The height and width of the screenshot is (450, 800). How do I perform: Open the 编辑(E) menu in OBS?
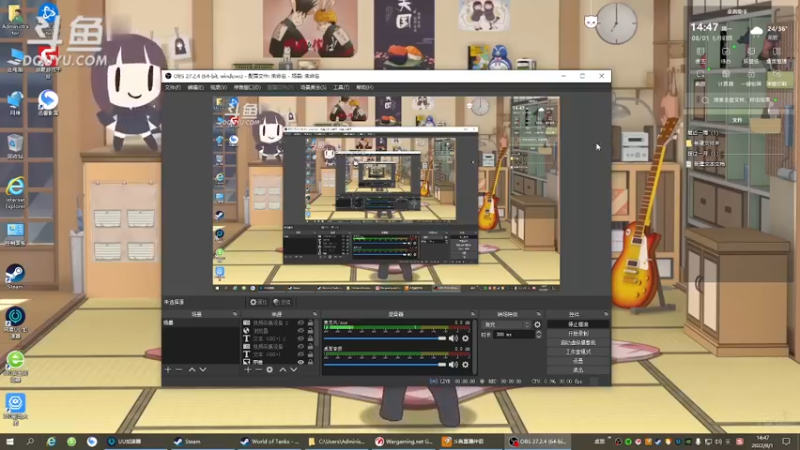[x=195, y=87]
